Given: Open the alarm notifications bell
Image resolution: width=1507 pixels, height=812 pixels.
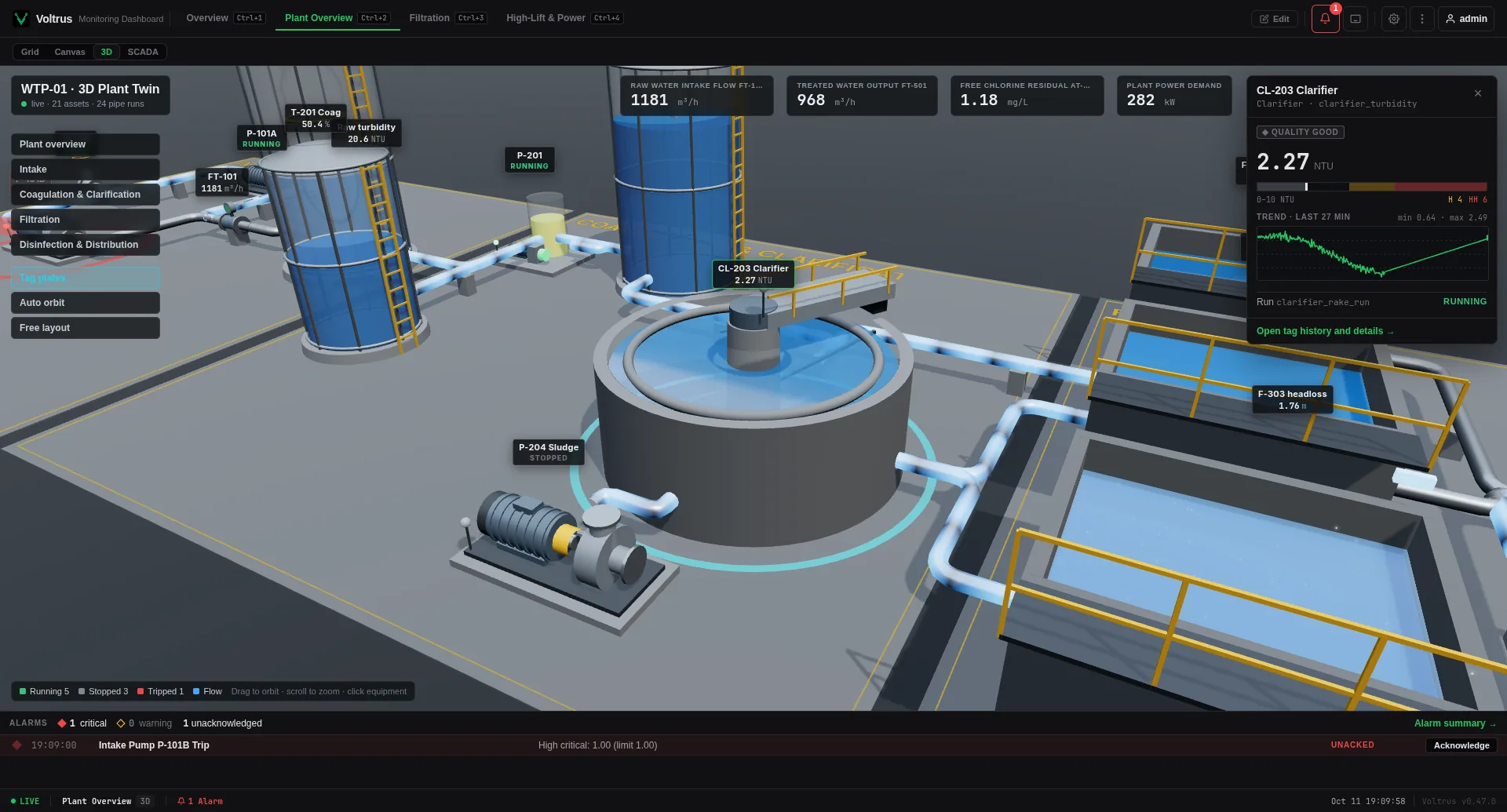Looking at the screenshot, I should coord(1325,19).
